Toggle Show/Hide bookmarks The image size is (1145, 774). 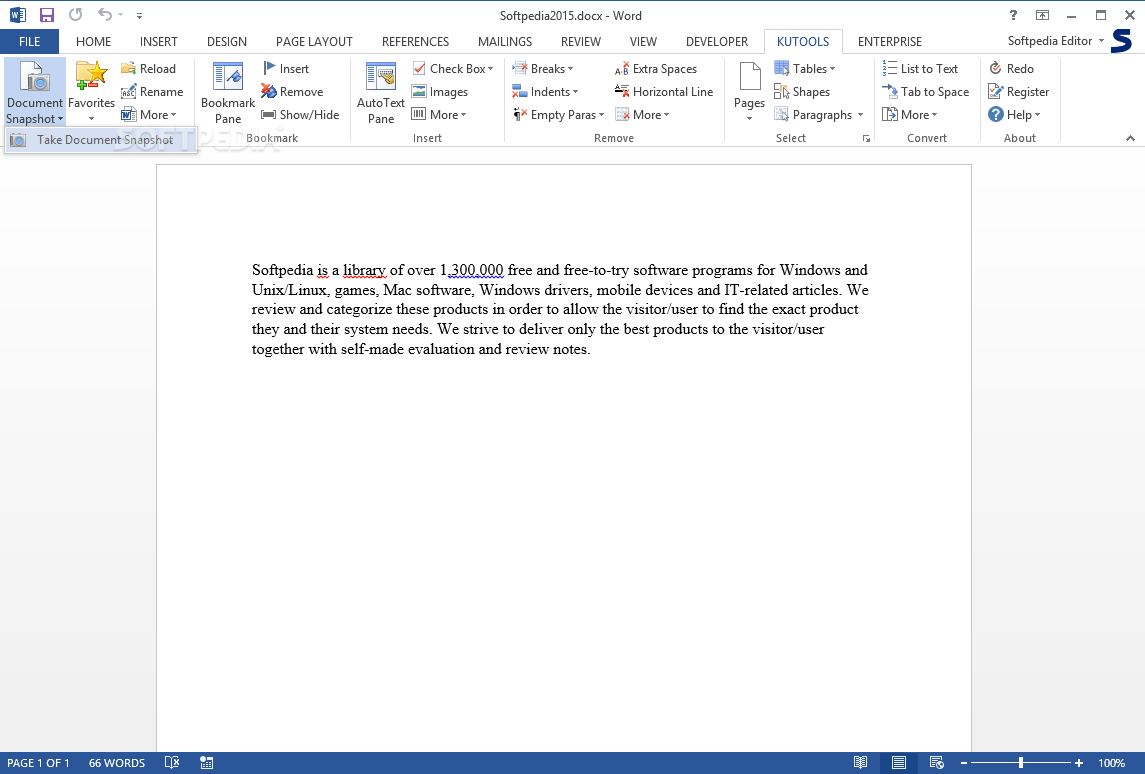coord(300,115)
